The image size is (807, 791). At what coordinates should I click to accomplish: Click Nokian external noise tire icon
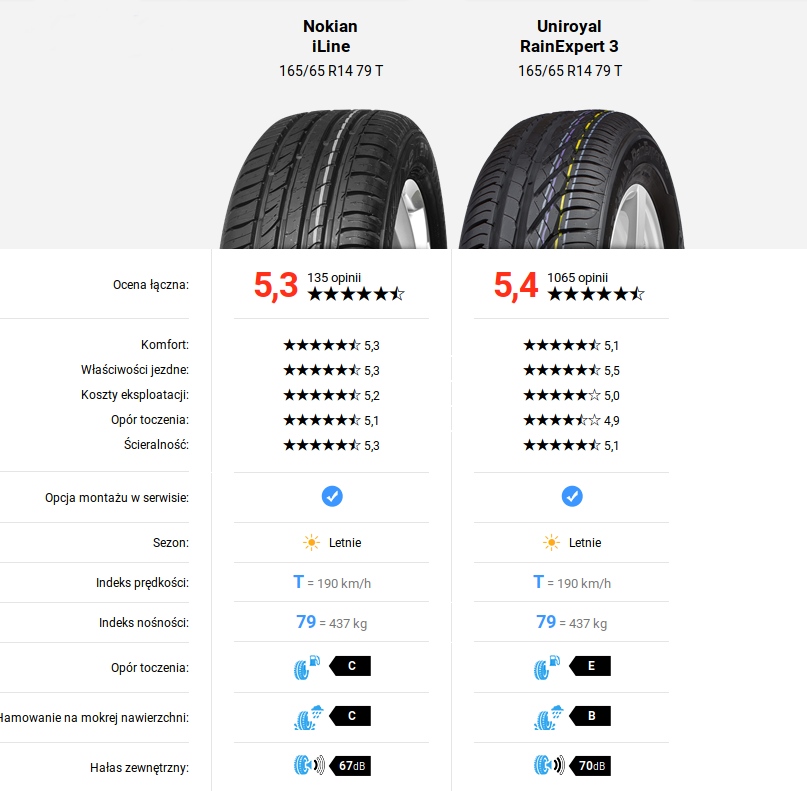[x=308, y=766]
